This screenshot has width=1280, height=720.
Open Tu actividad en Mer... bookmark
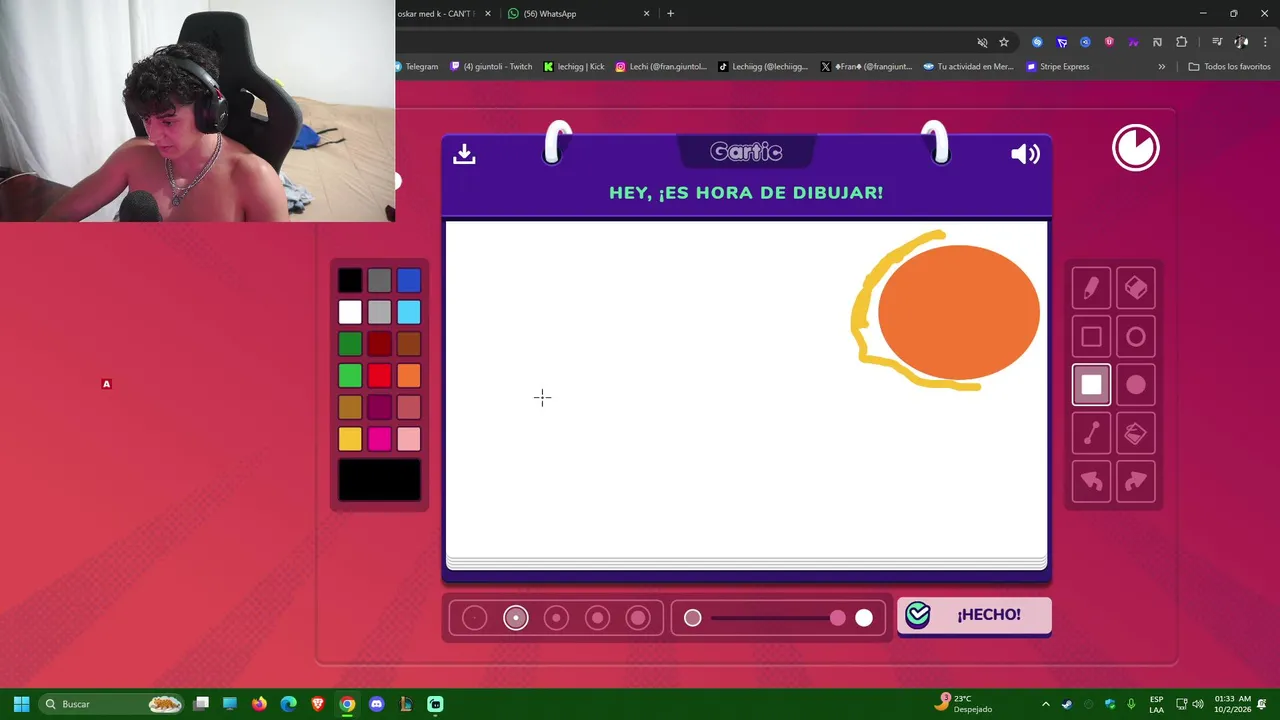point(968,67)
